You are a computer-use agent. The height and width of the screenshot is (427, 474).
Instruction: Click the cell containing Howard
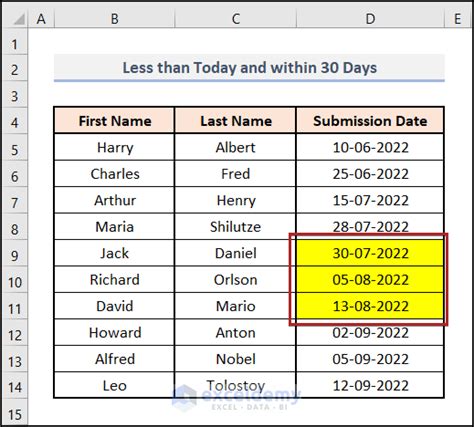pyautogui.click(x=114, y=332)
